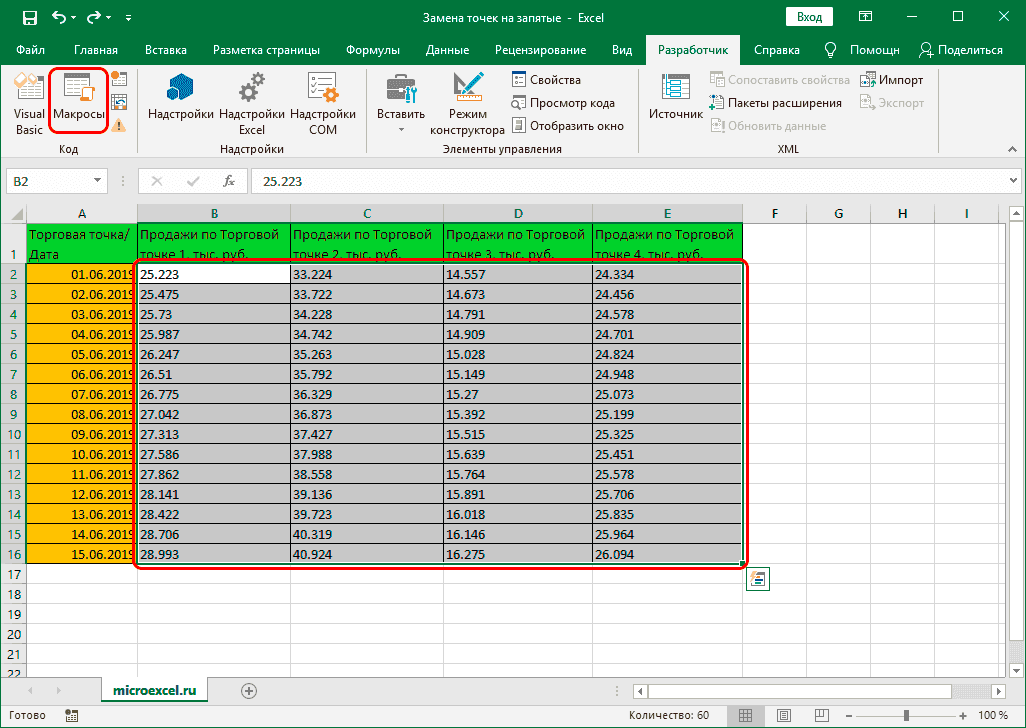Open Надстройки COM add-ins
The image size is (1026, 728).
click(x=323, y=105)
